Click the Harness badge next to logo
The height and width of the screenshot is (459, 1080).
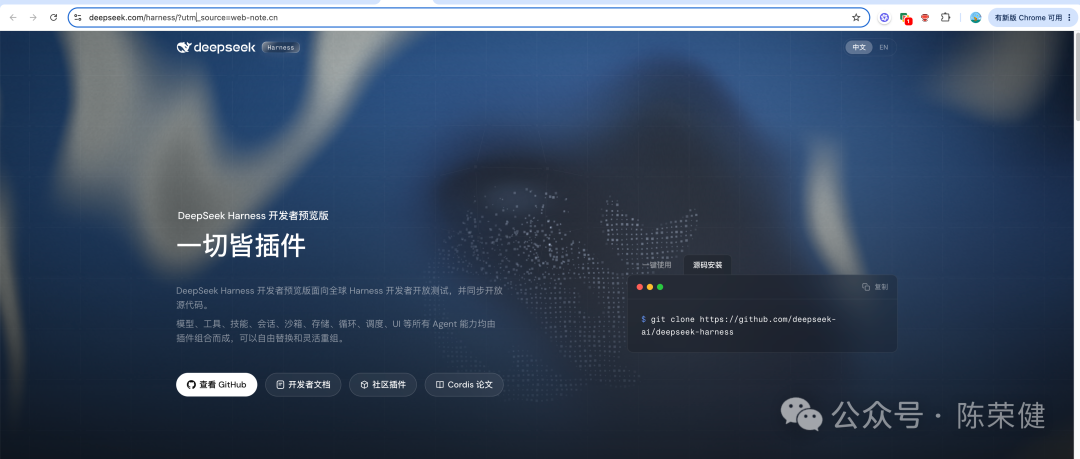[280, 48]
